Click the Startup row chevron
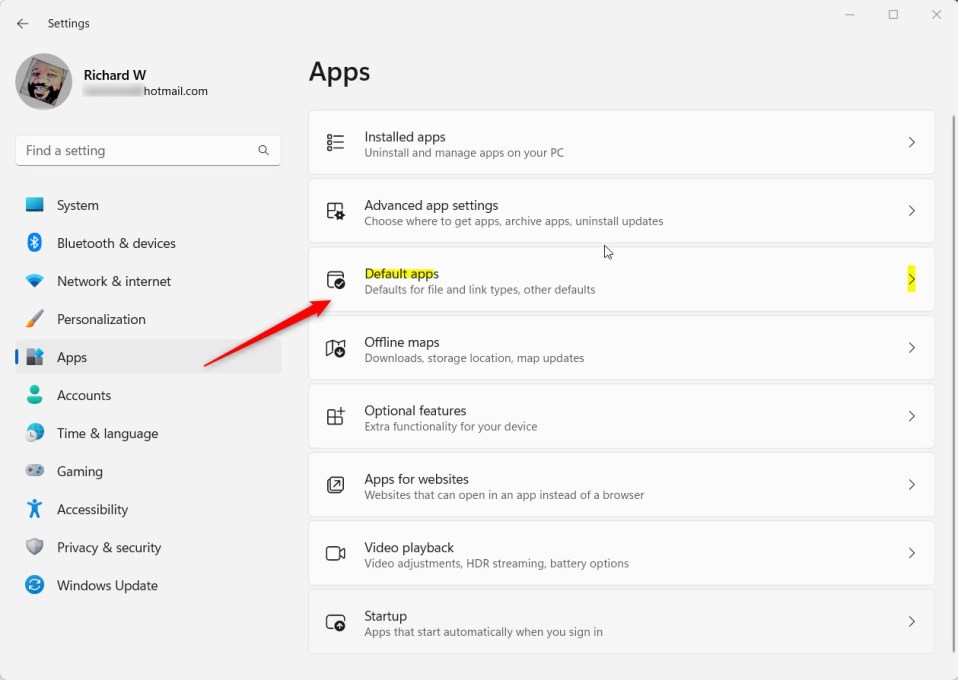 point(912,621)
